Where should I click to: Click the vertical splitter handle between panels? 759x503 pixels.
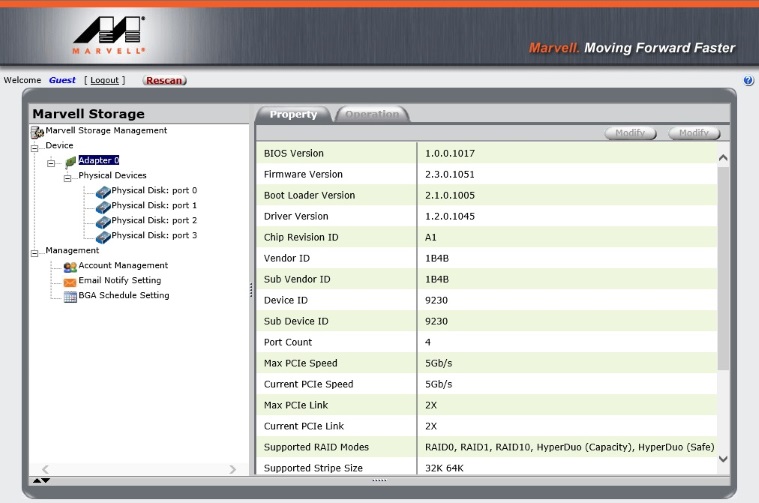pos(251,290)
